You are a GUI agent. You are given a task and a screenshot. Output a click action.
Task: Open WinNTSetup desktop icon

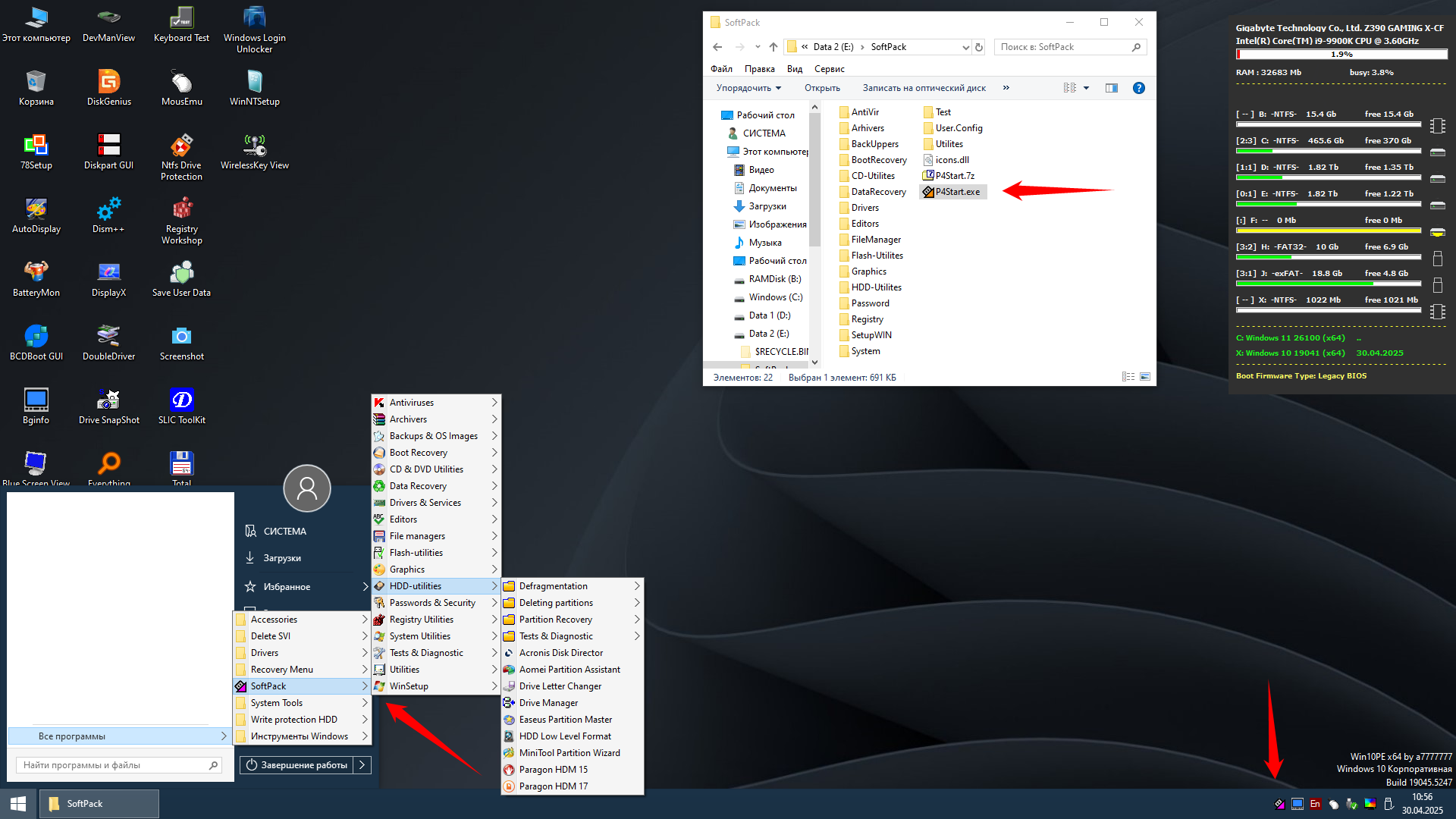254,88
